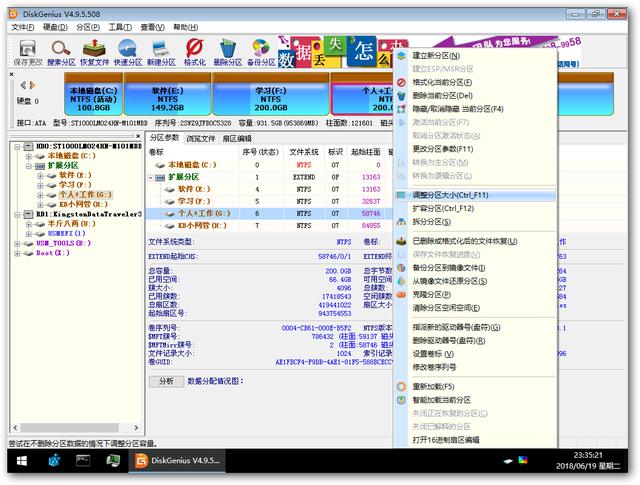Choose 调整分区大小 from the context menu
The image size is (640, 485).
[x=449, y=194]
